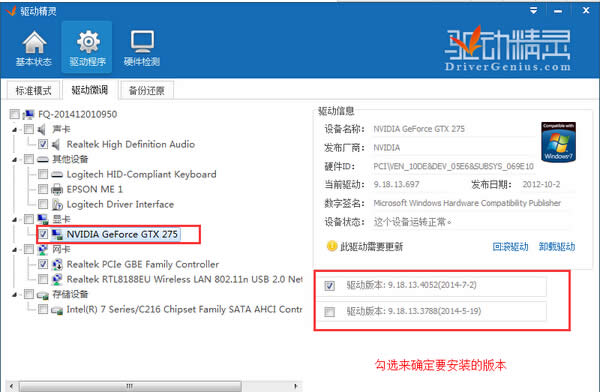Select the 驱动程序 gear icon

click(88, 41)
